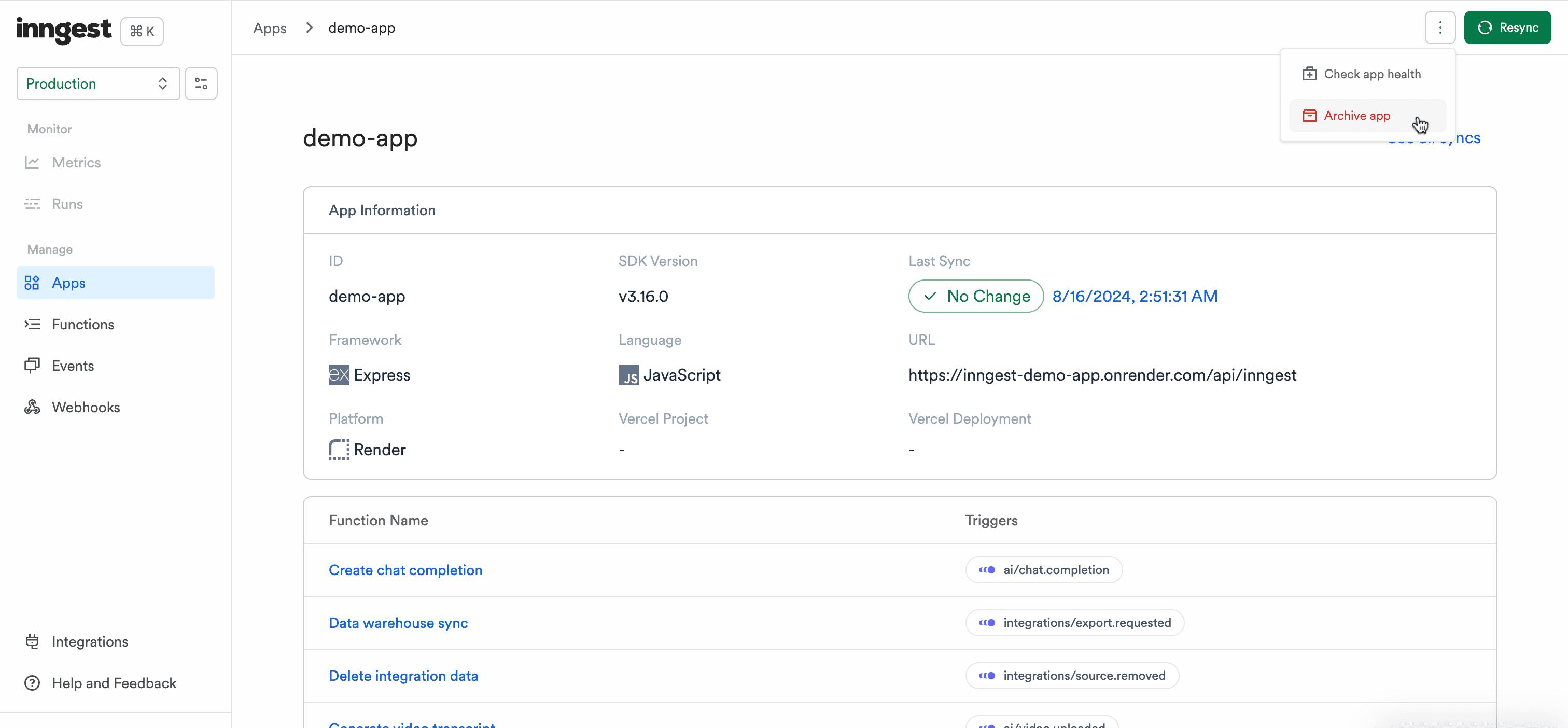Click the Help and Feedback icon
Viewport: 1568px width, 728px height.
click(x=31, y=682)
